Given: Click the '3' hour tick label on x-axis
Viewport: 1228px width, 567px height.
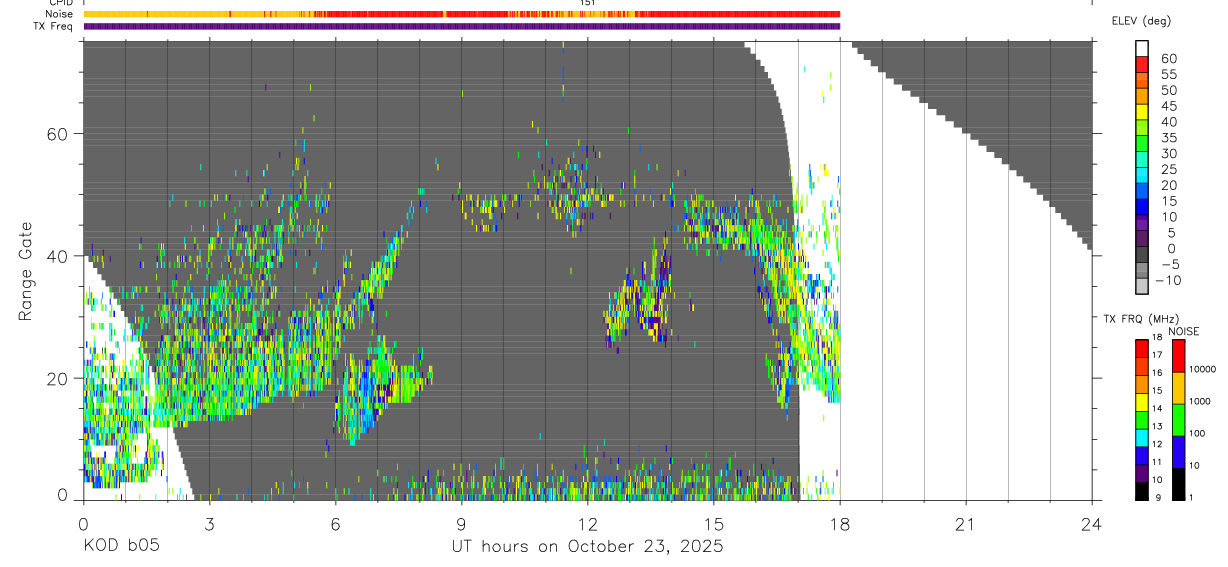Looking at the screenshot, I should pyautogui.click(x=209, y=523).
